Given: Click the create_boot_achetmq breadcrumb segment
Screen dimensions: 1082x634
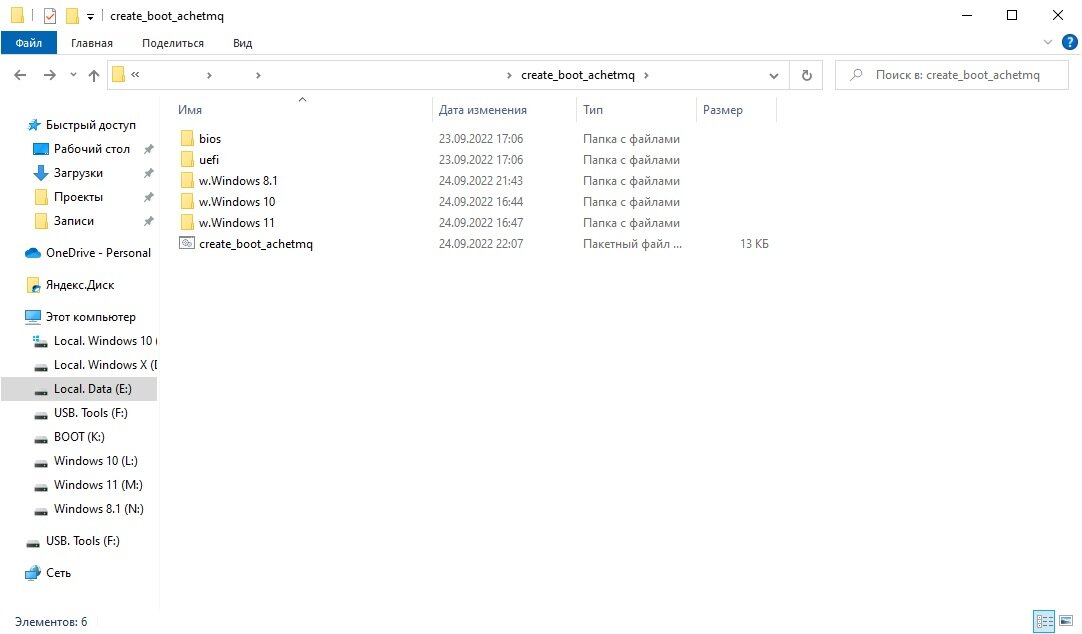Looking at the screenshot, I should coord(578,75).
